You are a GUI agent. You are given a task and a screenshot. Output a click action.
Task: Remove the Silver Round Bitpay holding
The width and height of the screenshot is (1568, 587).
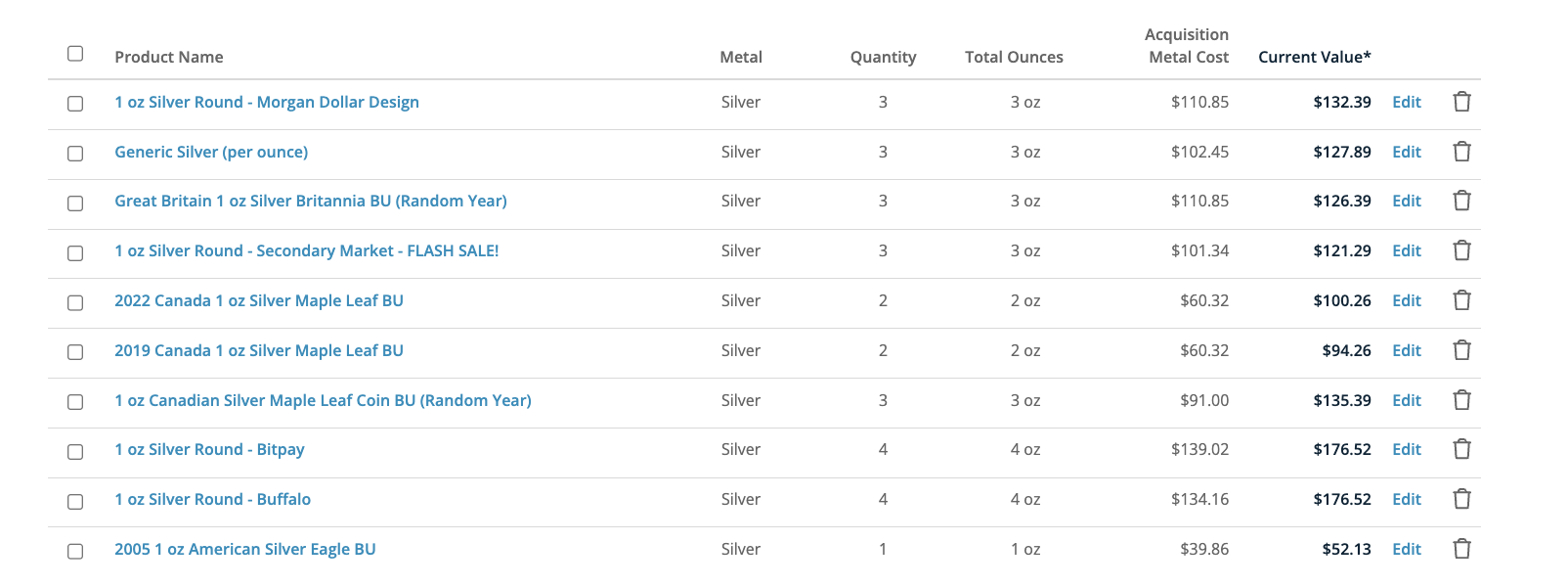coord(1461,449)
